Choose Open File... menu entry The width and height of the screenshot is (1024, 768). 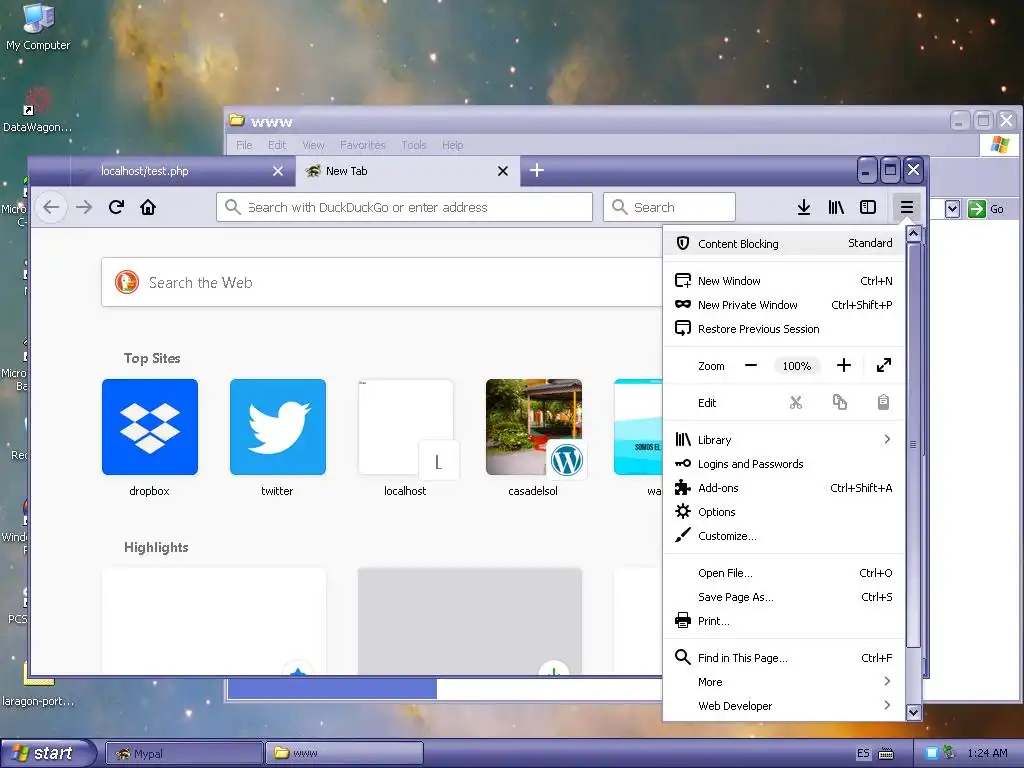[x=784, y=573]
